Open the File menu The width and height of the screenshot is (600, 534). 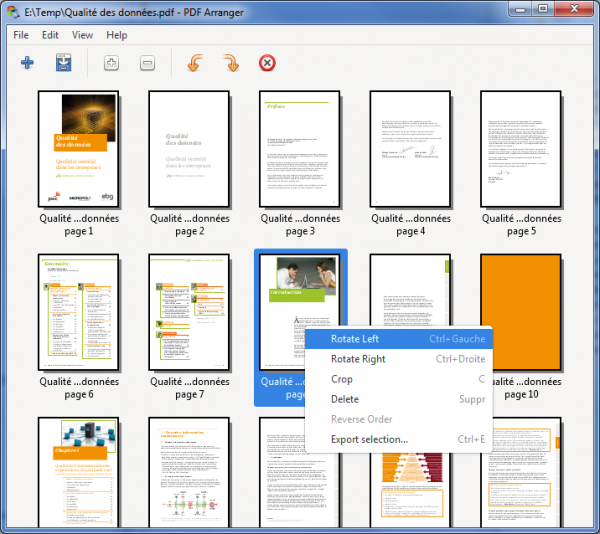pyautogui.click(x=21, y=35)
